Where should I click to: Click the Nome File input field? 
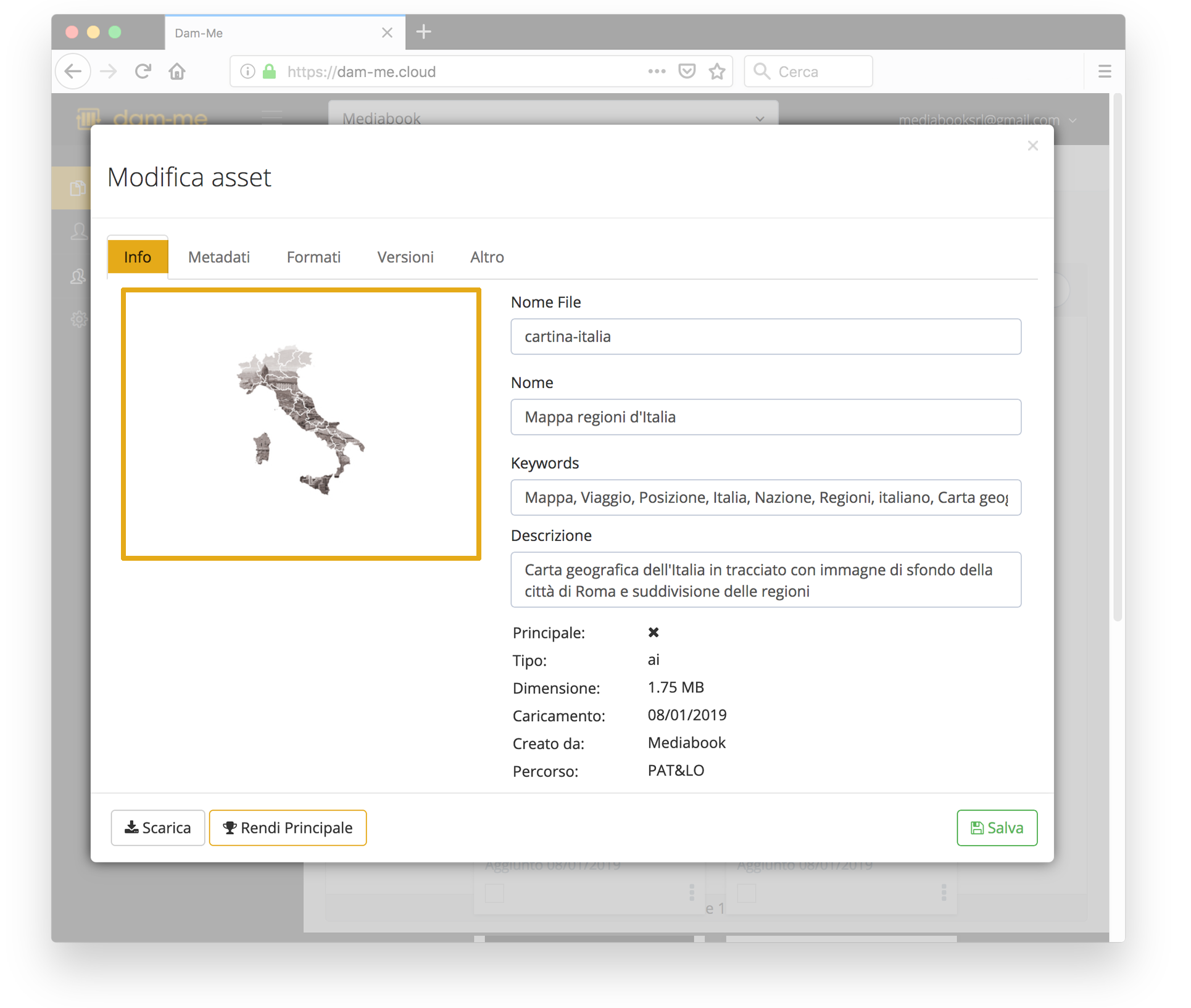click(765, 336)
